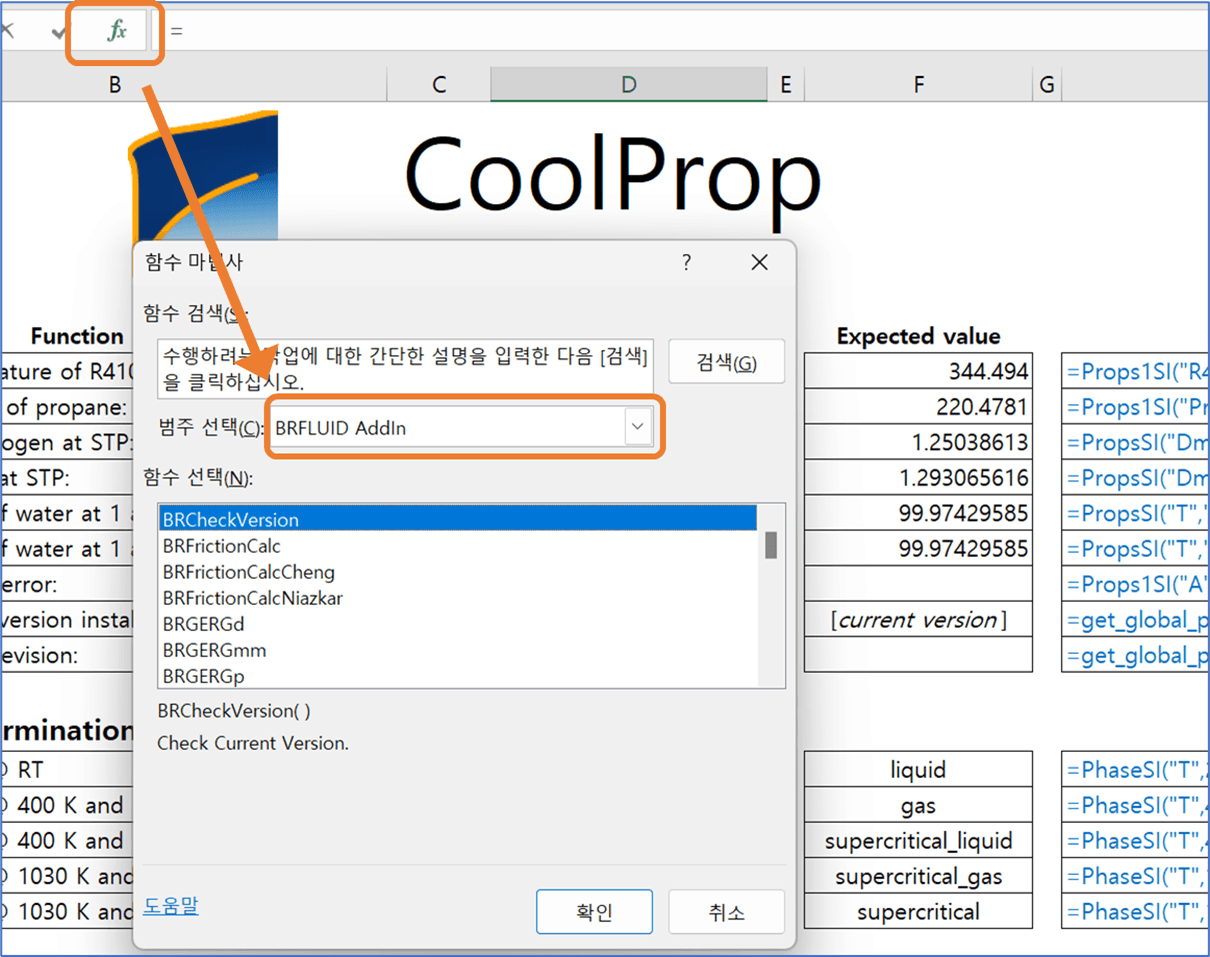
Task: Click the =Props1SI("A' formula cell
Action: [x=1135, y=584]
